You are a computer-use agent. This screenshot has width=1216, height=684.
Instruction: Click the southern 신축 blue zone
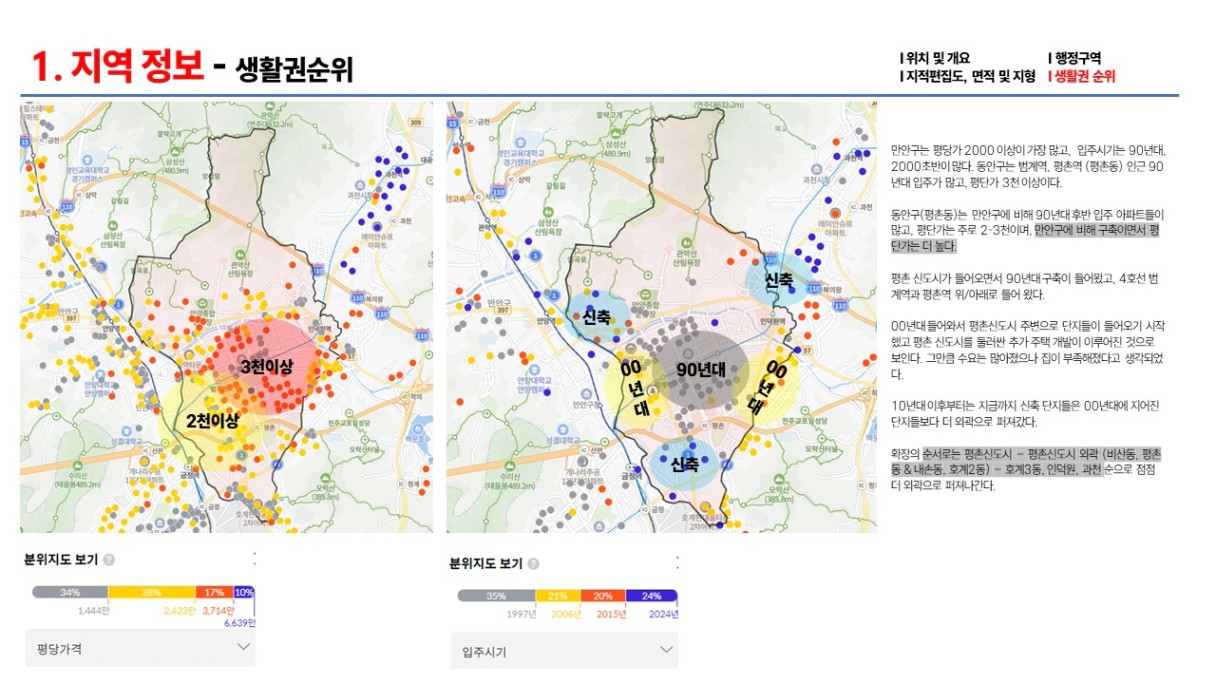tap(685, 465)
